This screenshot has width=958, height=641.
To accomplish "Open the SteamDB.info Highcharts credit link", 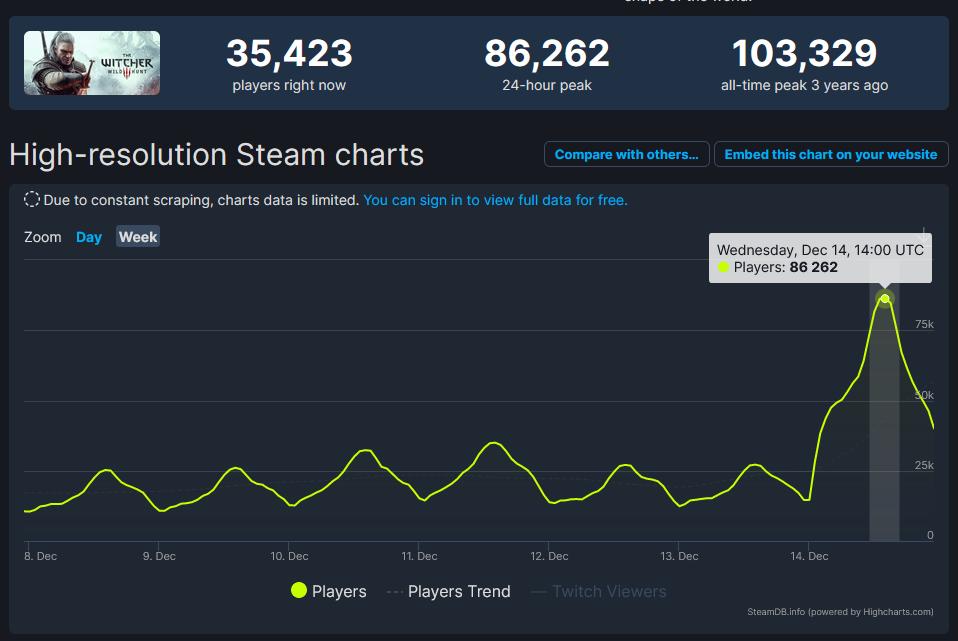I will [x=840, y=612].
